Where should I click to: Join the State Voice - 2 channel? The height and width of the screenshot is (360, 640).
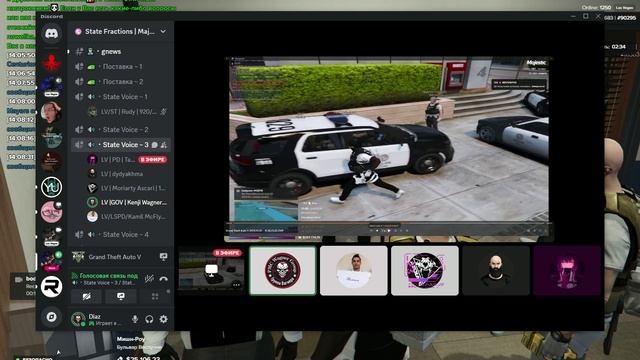(121, 129)
